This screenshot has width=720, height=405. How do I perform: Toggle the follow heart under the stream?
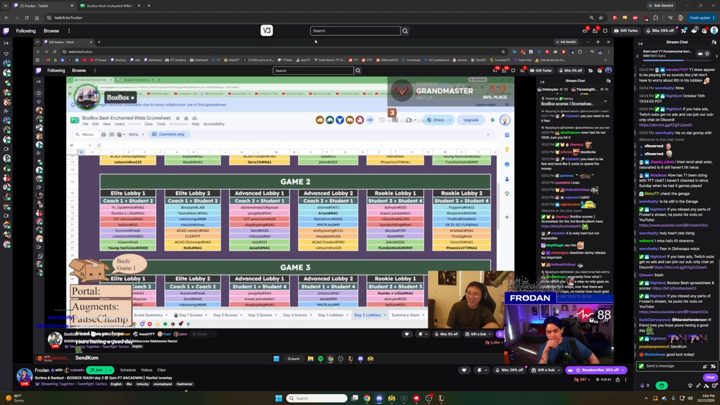pos(464,370)
